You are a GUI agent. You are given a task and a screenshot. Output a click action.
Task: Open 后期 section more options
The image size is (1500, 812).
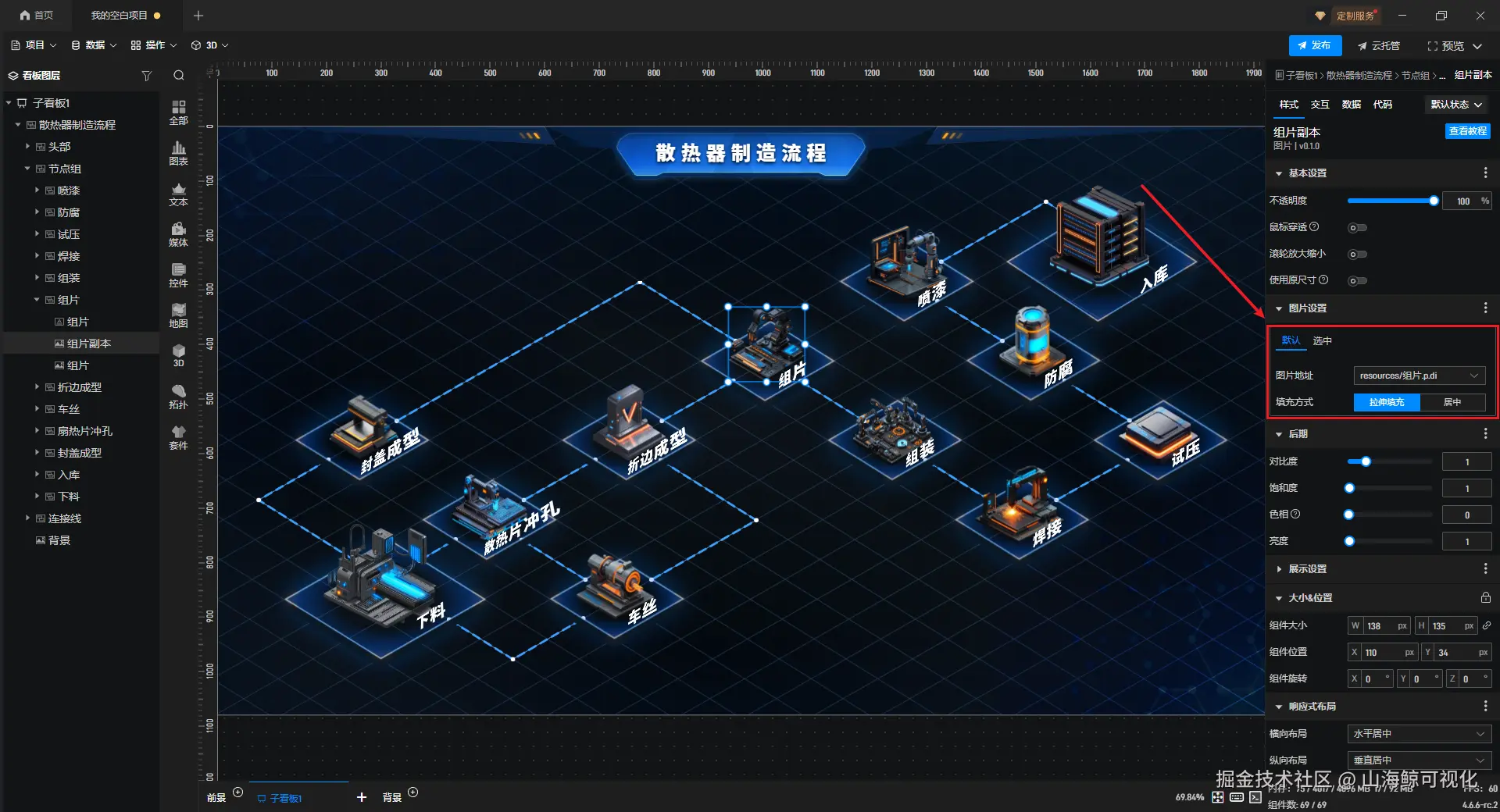1485,433
